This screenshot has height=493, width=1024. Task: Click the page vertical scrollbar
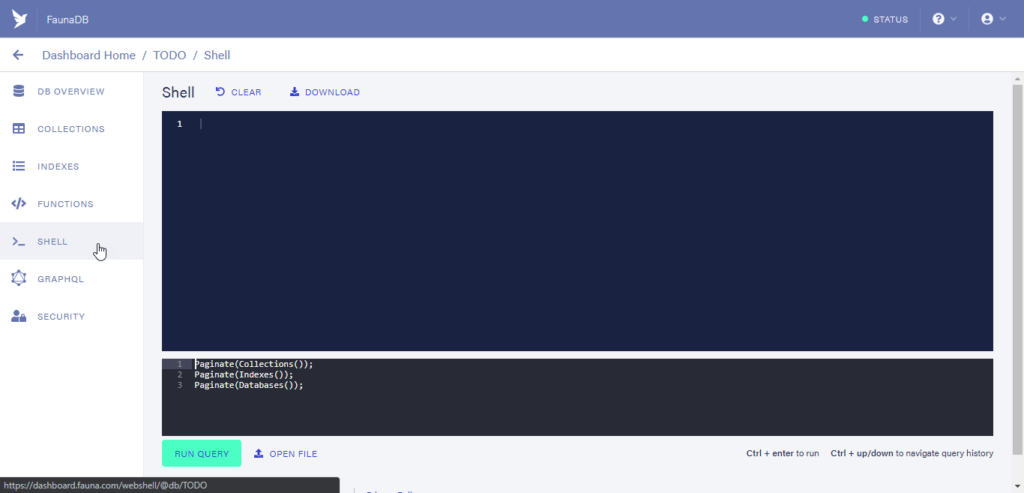[1018, 268]
